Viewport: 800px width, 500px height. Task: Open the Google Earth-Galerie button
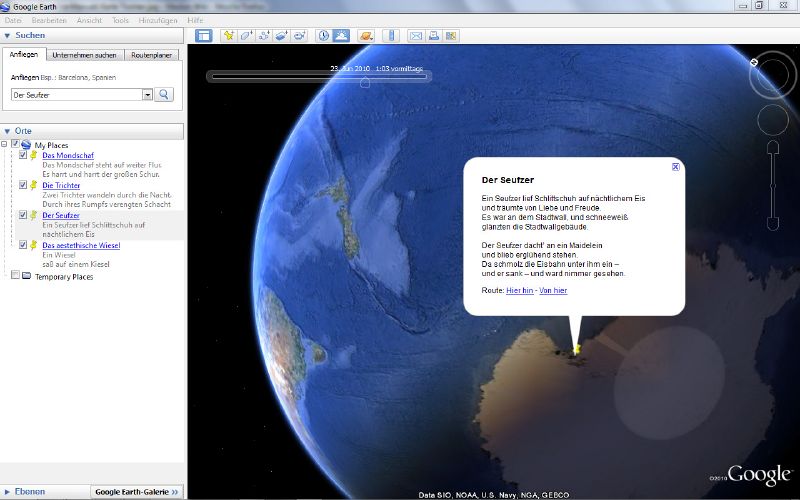137,492
